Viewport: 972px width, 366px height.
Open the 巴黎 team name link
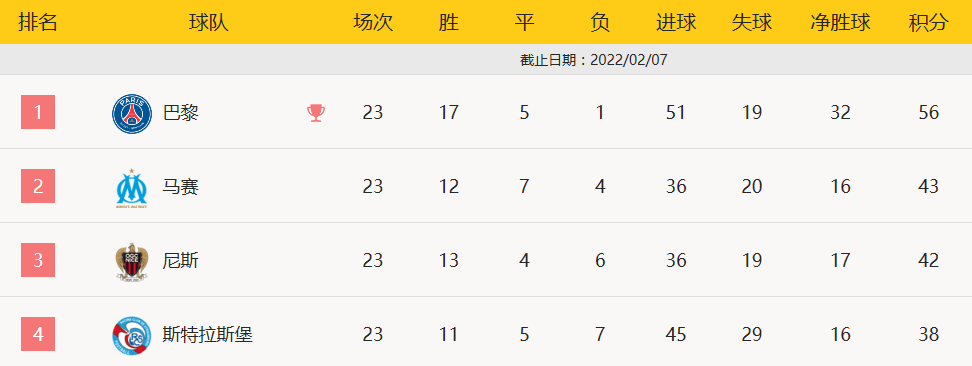tap(180, 113)
